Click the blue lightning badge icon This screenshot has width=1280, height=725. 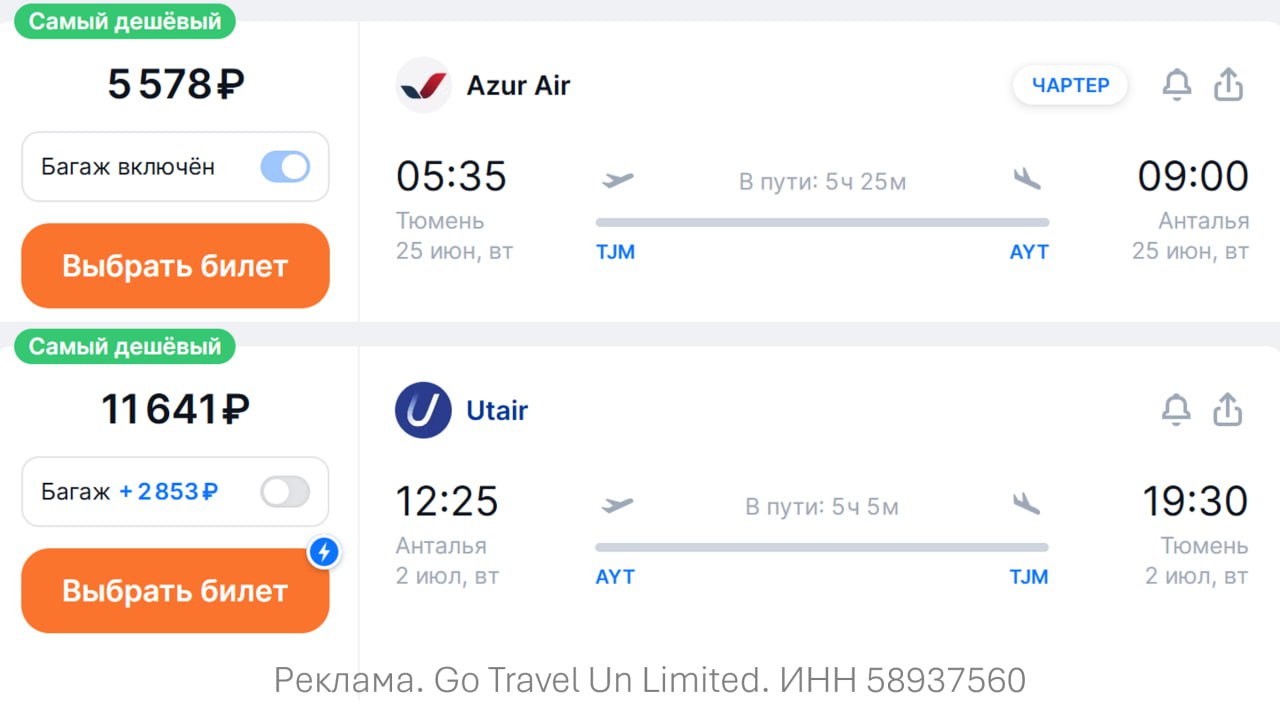pos(324,552)
